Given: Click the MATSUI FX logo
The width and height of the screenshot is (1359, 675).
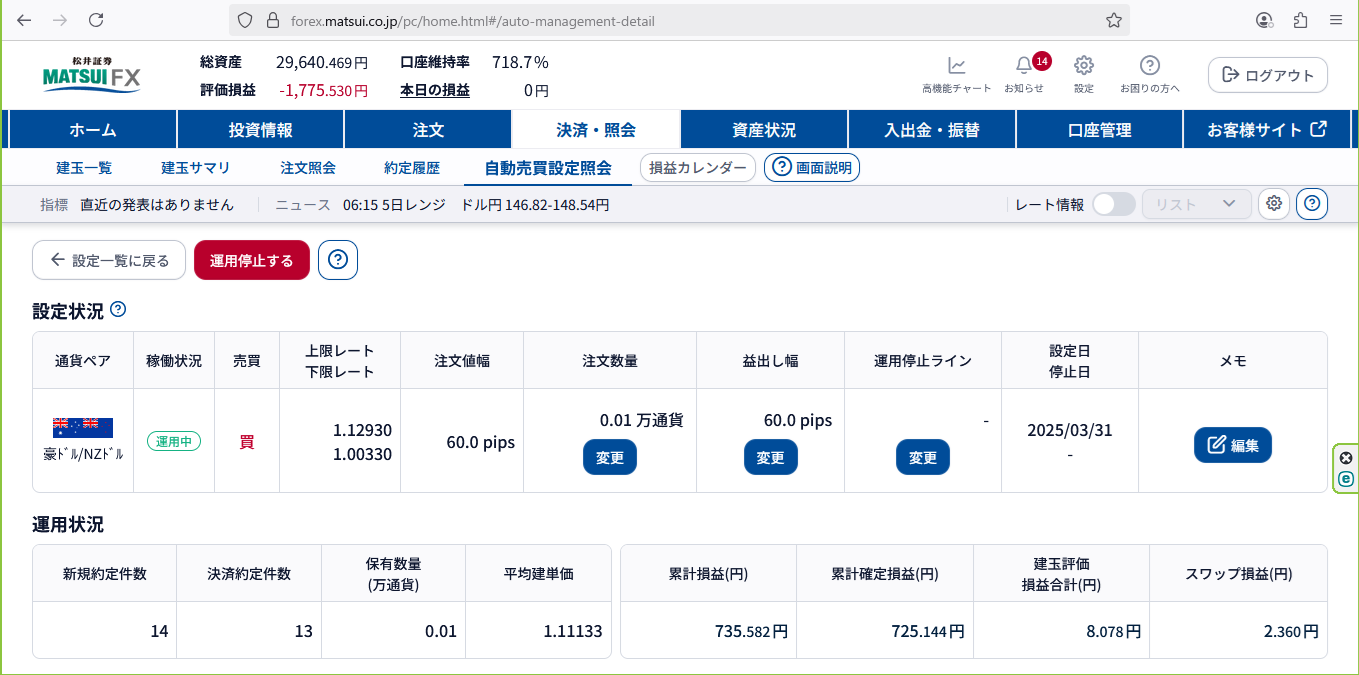Looking at the screenshot, I should coord(93,75).
